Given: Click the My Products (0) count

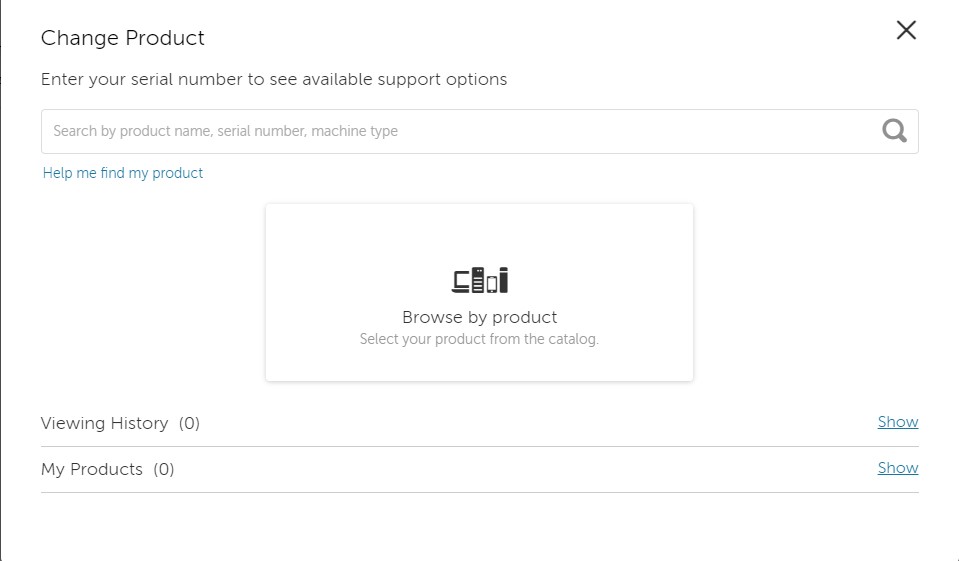Looking at the screenshot, I should click(x=164, y=469).
